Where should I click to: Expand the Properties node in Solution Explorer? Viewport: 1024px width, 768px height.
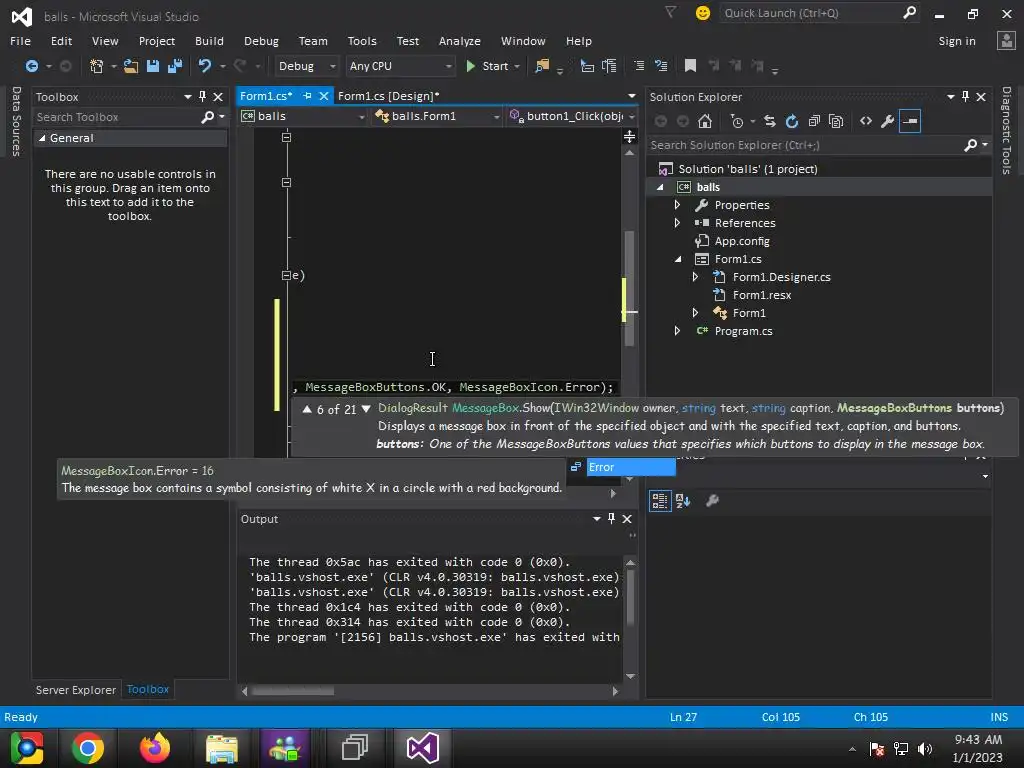678,205
